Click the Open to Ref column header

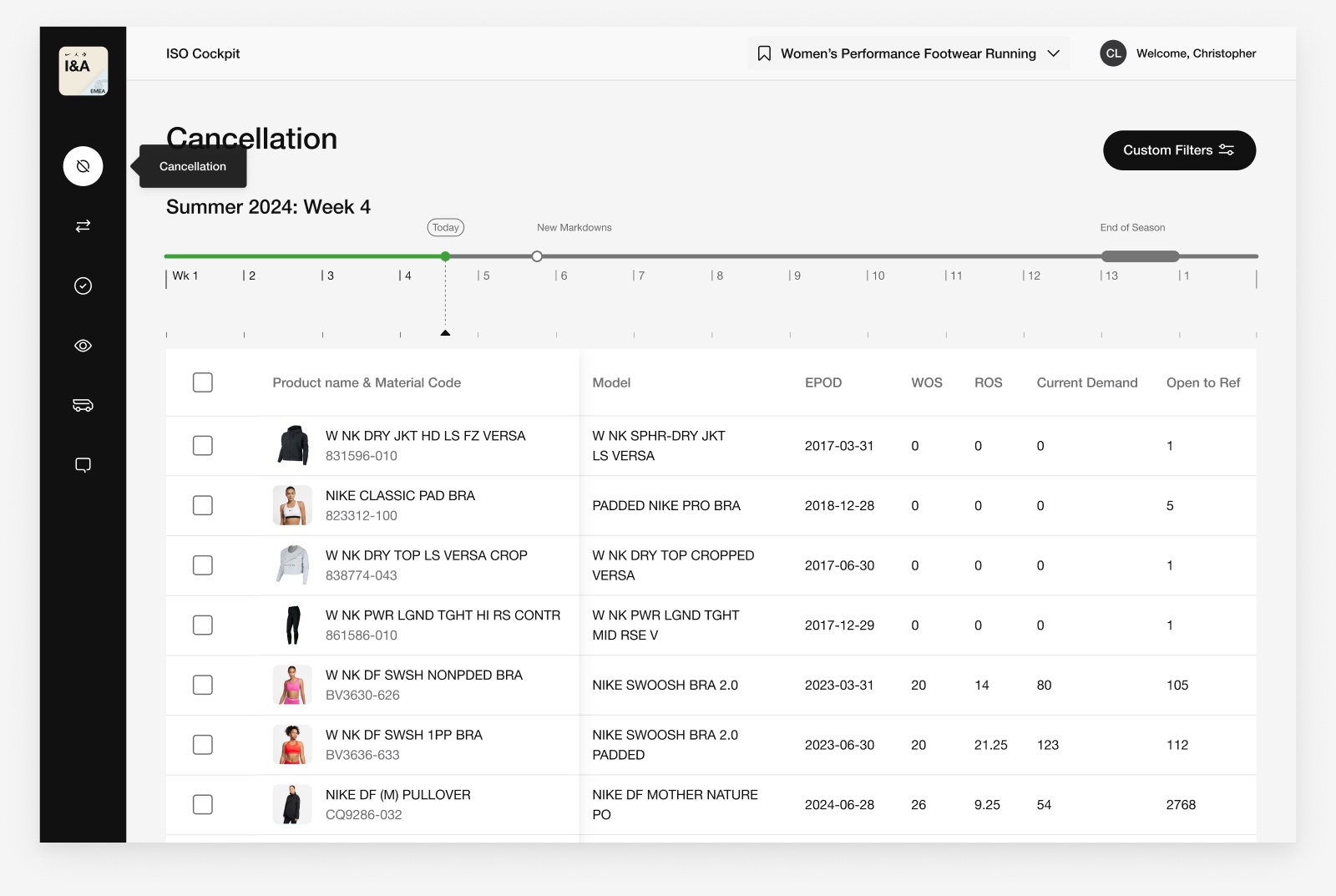pyautogui.click(x=1203, y=382)
